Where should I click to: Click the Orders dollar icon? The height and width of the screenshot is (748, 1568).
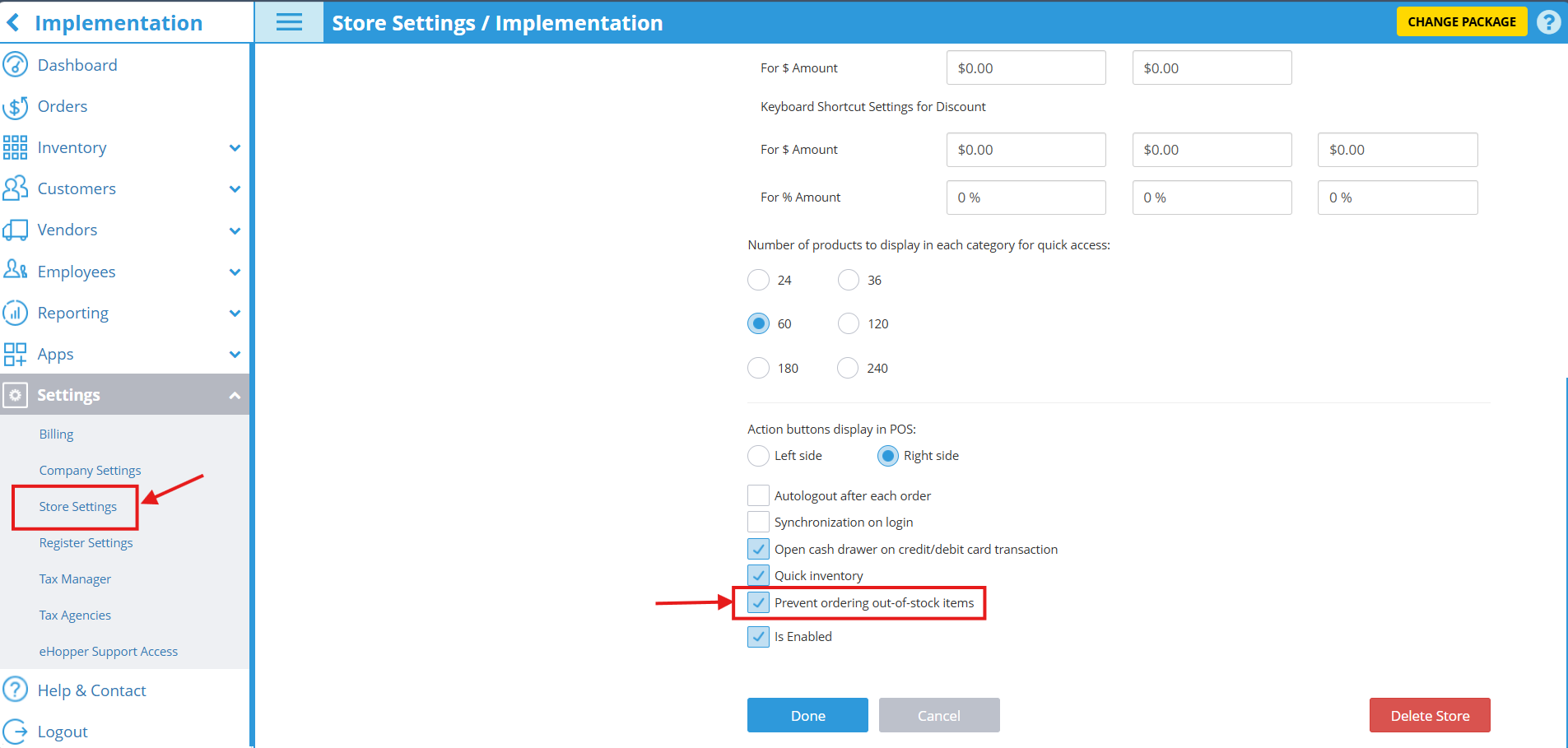pyautogui.click(x=16, y=107)
